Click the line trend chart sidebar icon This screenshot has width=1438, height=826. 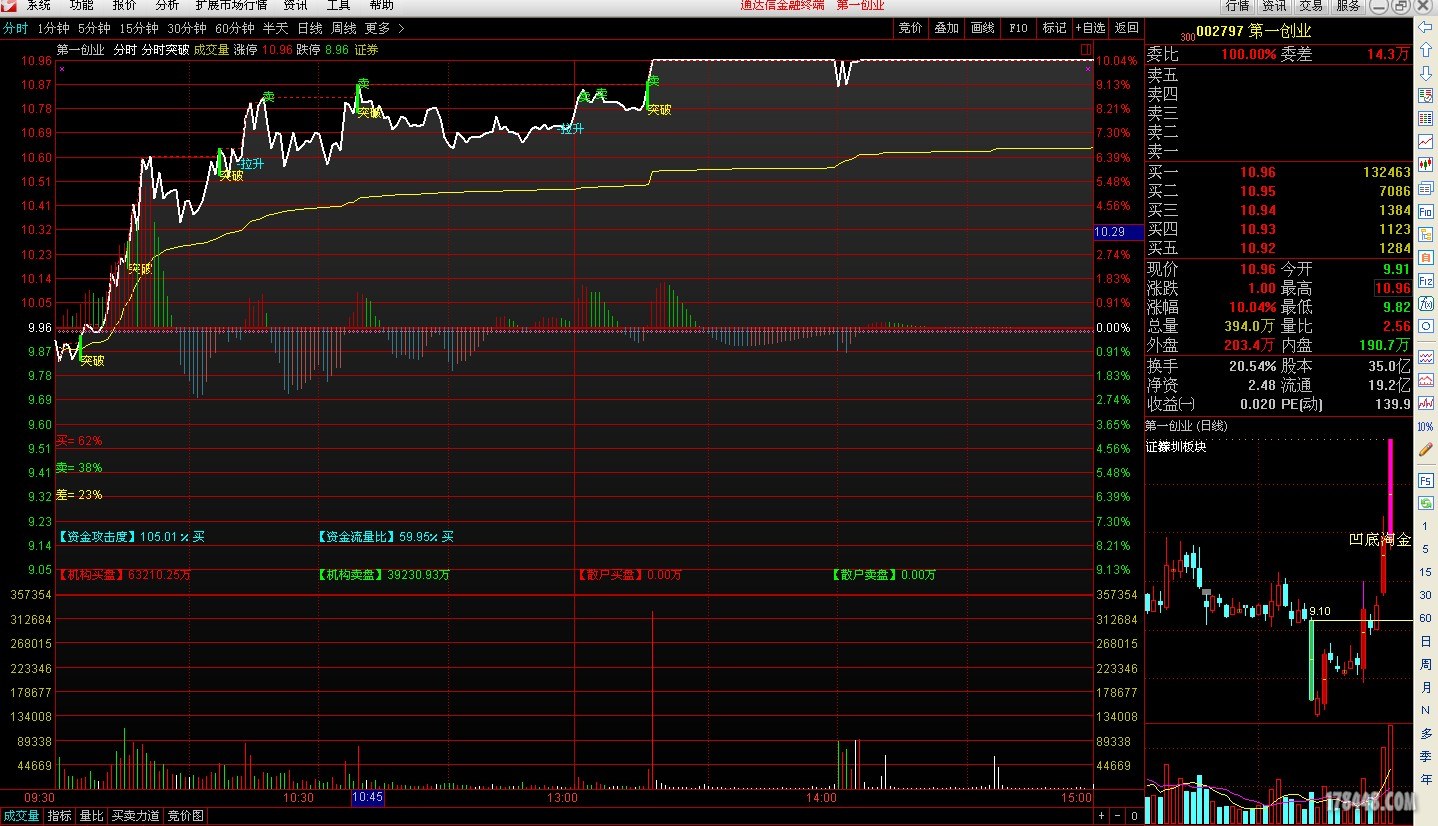coord(1426,141)
